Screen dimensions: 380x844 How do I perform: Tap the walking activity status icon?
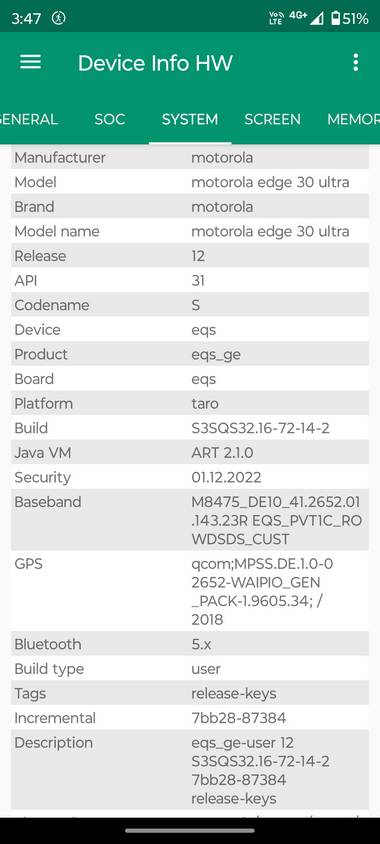click(x=58, y=19)
